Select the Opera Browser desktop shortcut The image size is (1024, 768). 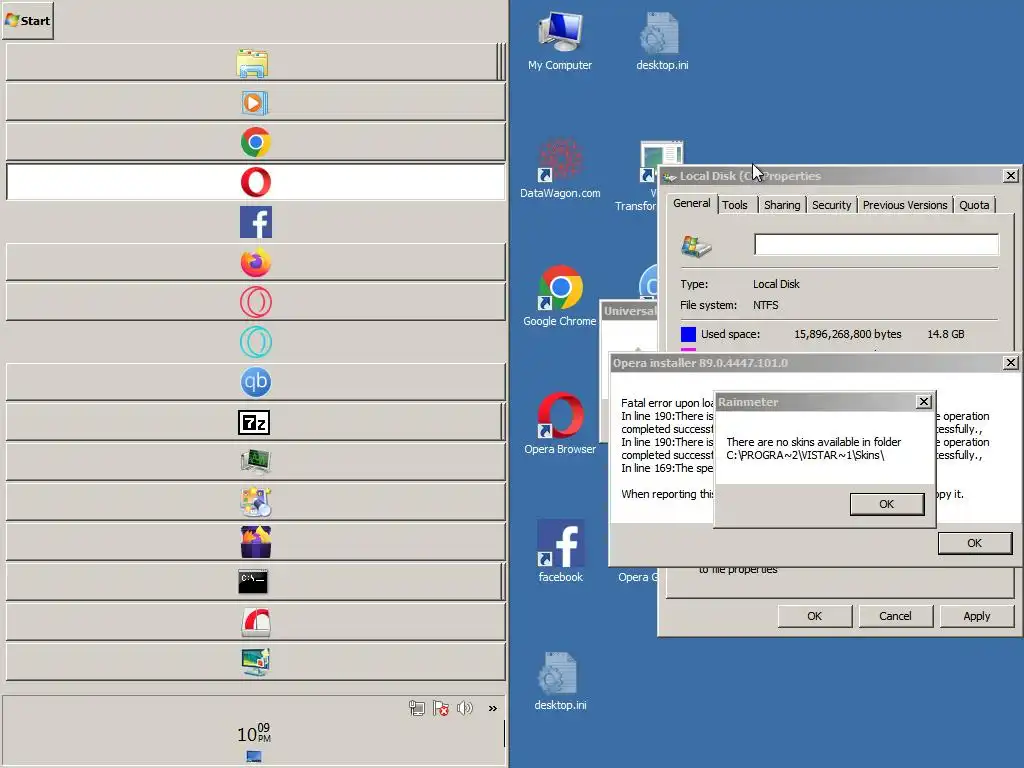tap(560, 424)
